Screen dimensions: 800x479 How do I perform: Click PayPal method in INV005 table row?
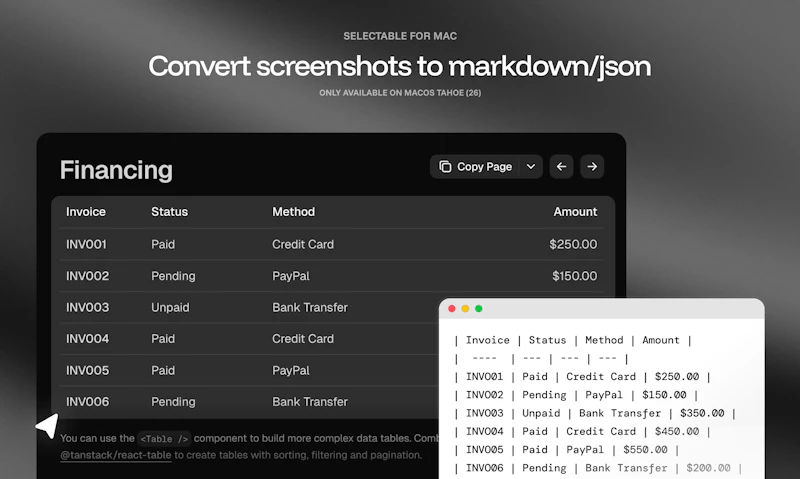(291, 370)
